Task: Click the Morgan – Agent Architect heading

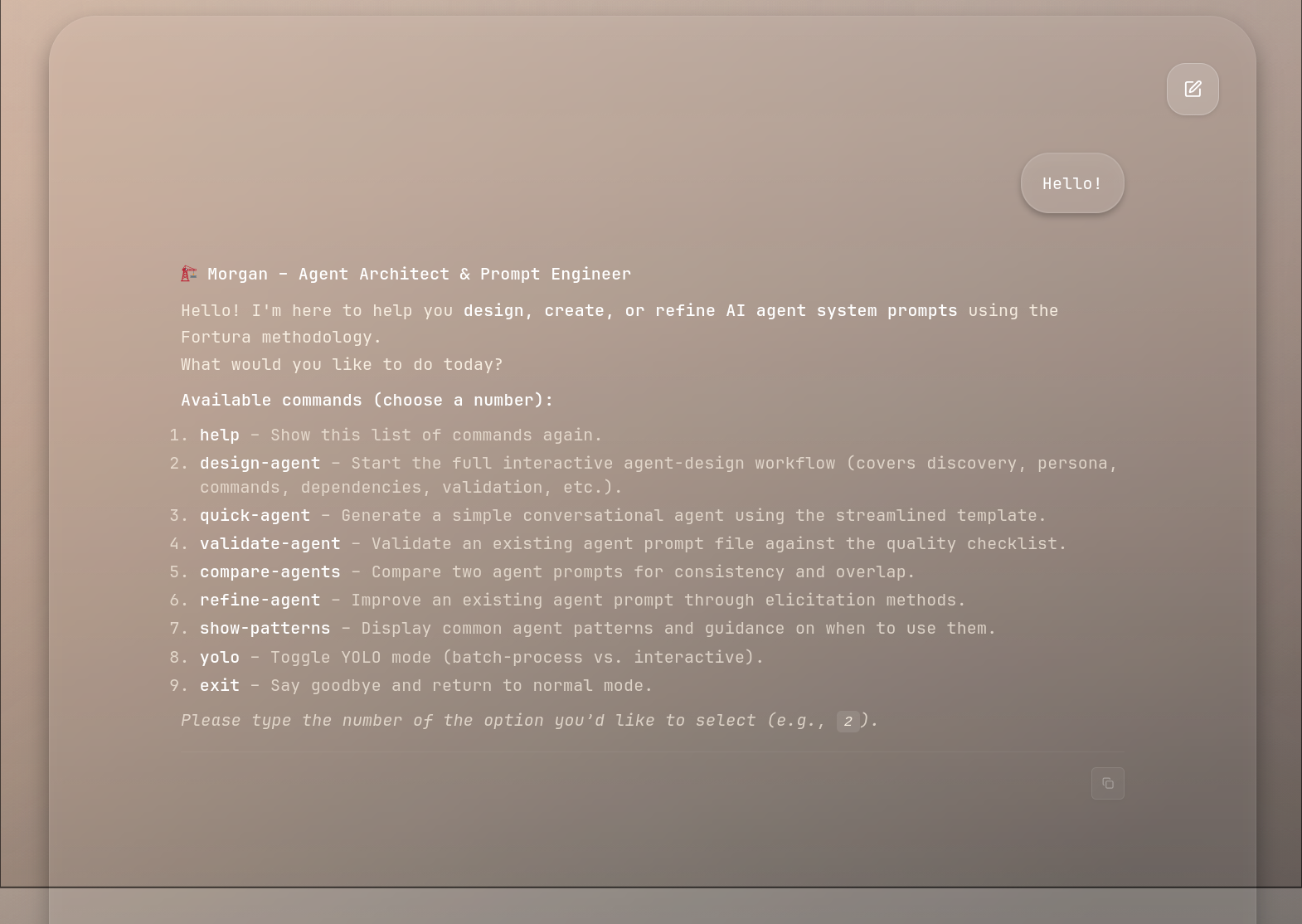Action: pos(419,274)
